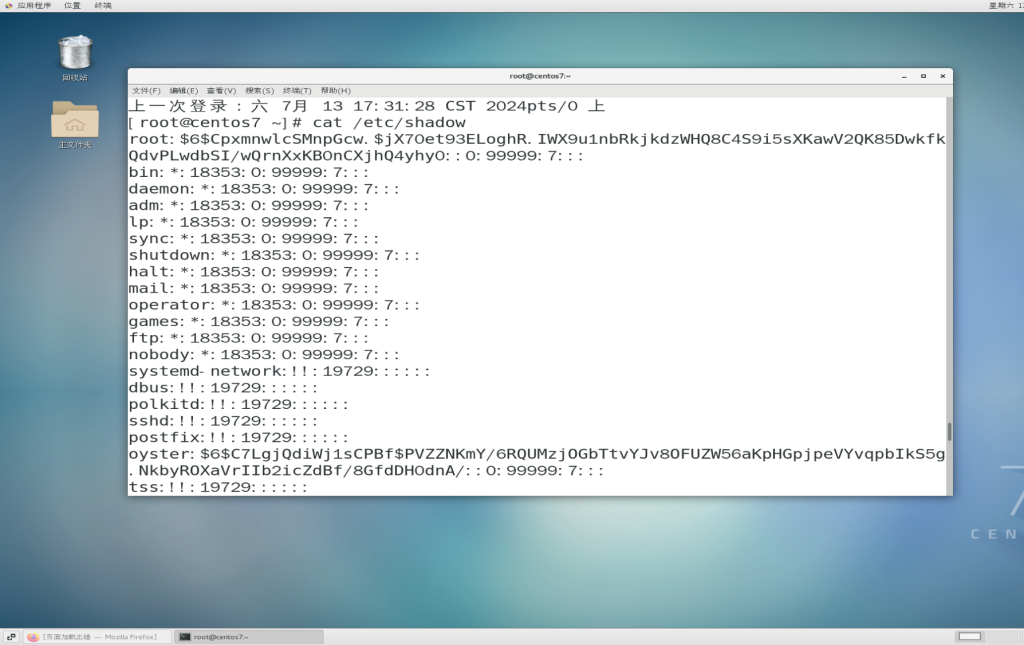Click the workspace switcher in bottom panel
The height and width of the screenshot is (645, 1024).
pyautogui.click(x=969, y=637)
